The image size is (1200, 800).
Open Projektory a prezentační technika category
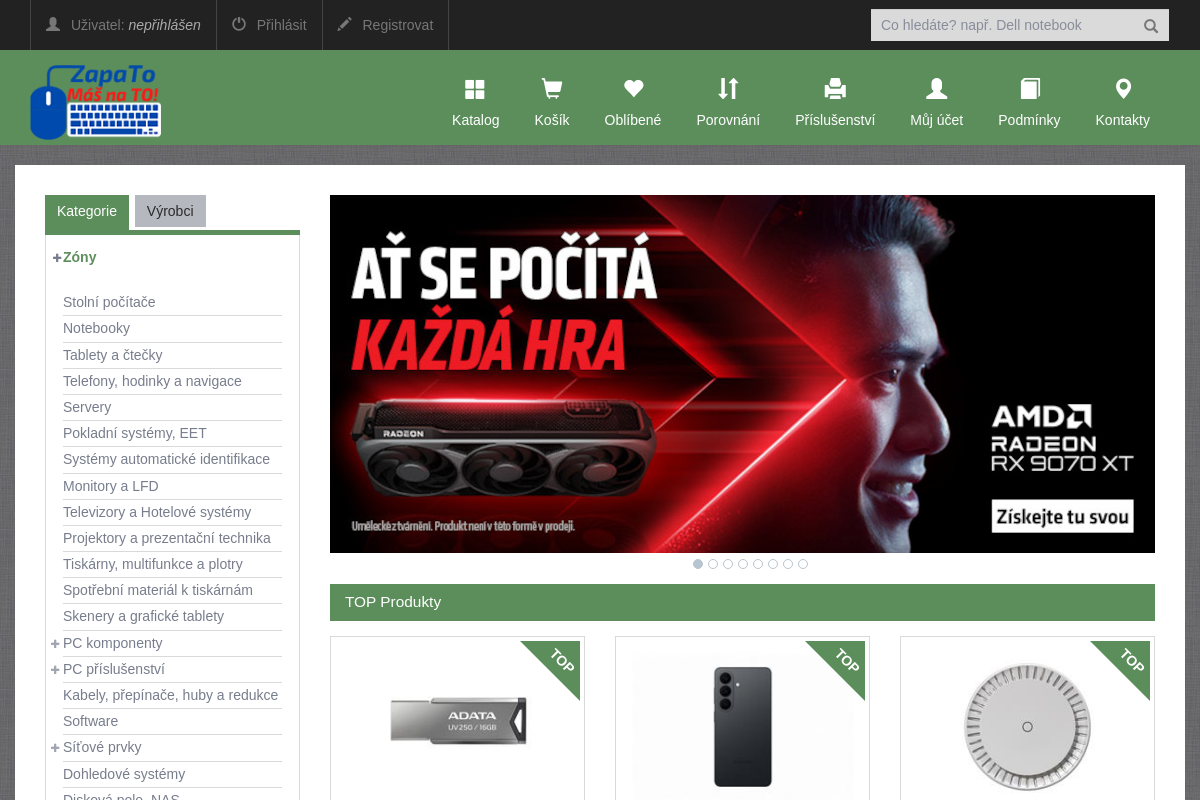167,538
